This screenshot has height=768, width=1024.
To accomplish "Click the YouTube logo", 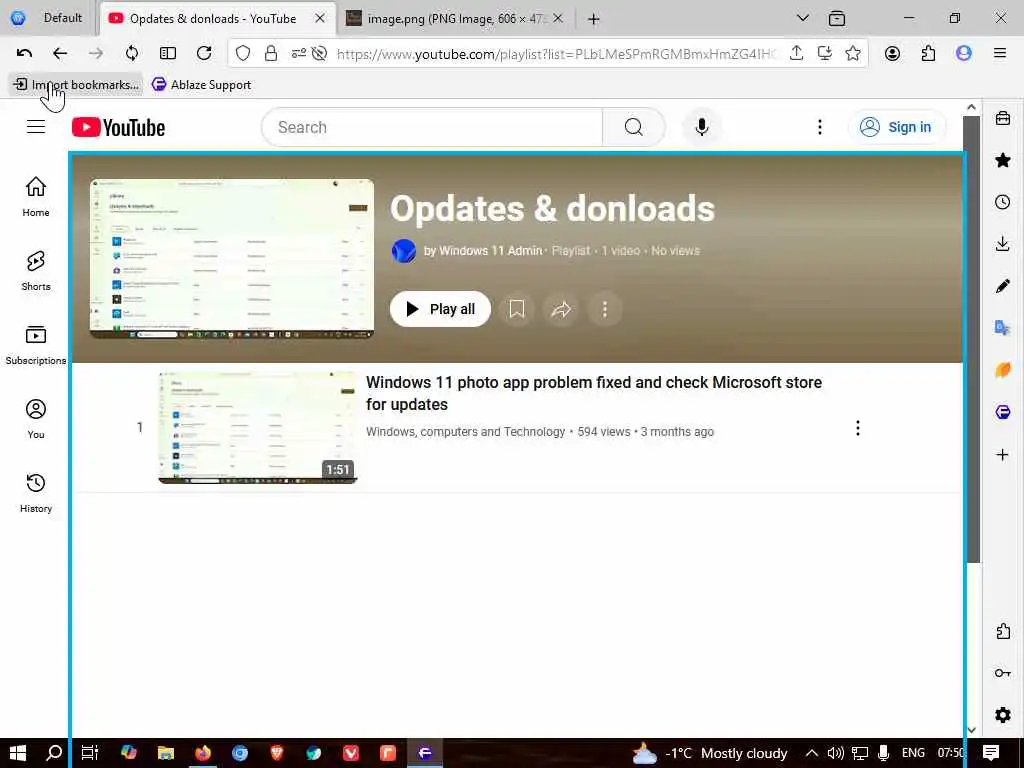I will coord(118,127).
